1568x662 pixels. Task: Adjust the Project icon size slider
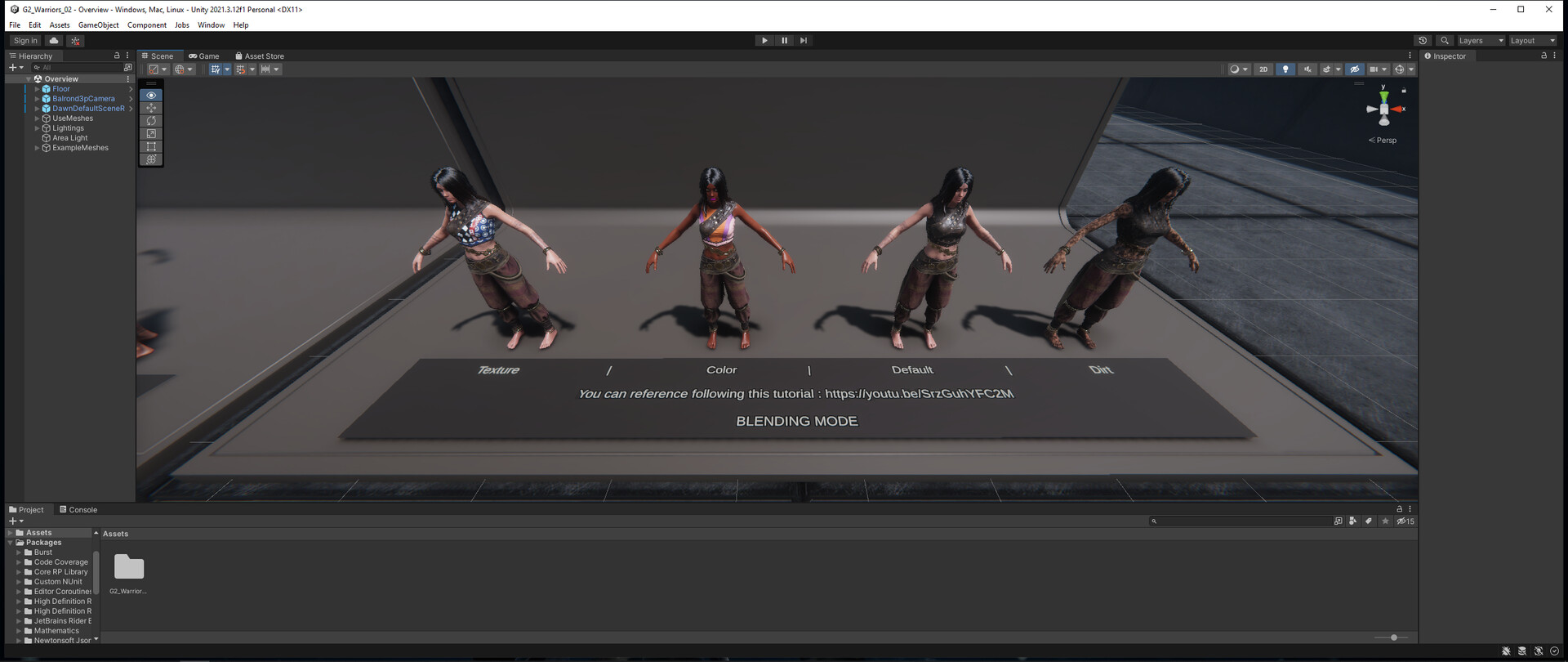(1392, 637)
